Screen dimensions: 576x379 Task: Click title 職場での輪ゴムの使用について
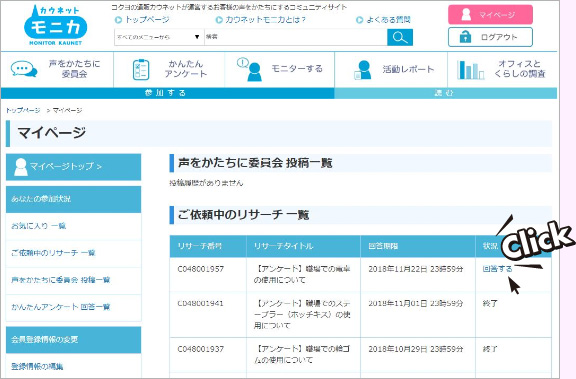pos(302,355)
